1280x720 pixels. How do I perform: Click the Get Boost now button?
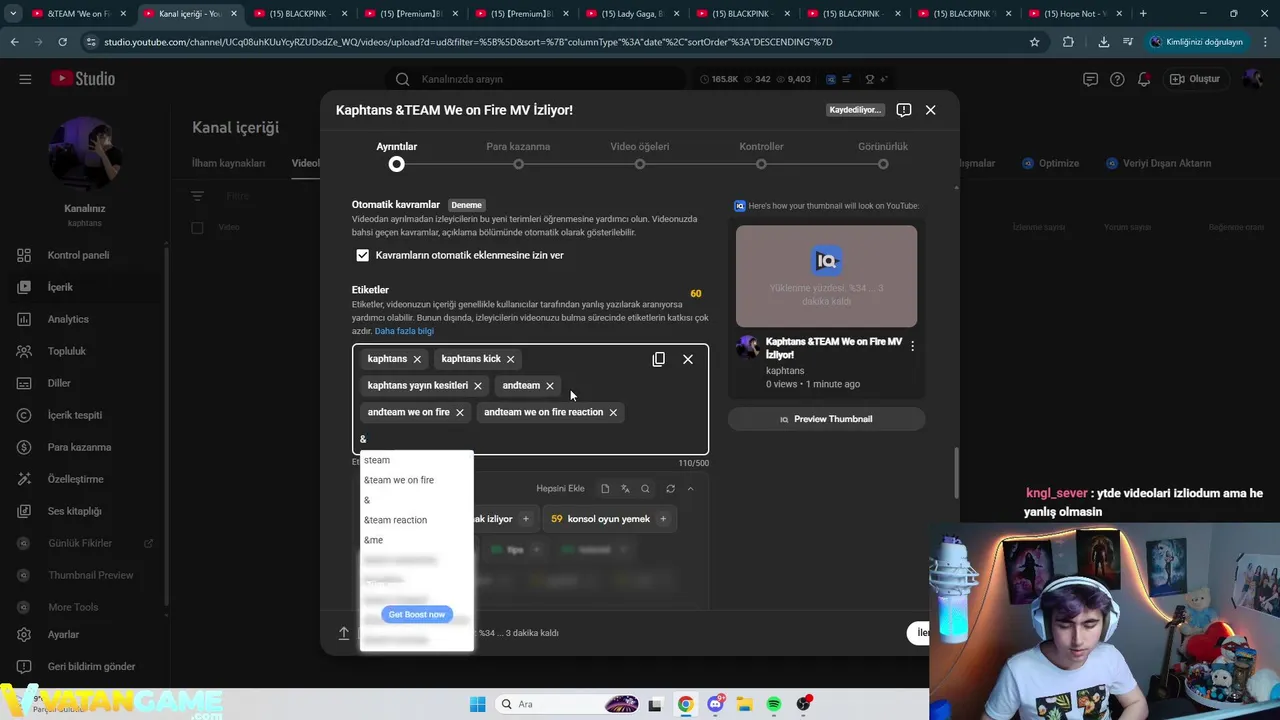coord(417,614)
